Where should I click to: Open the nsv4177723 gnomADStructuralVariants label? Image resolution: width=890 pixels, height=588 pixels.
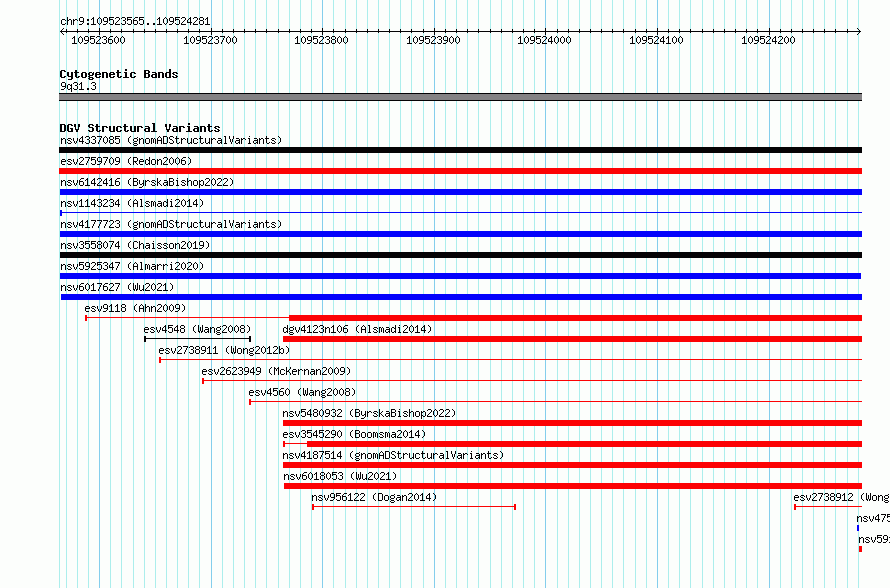click(171, 224)
